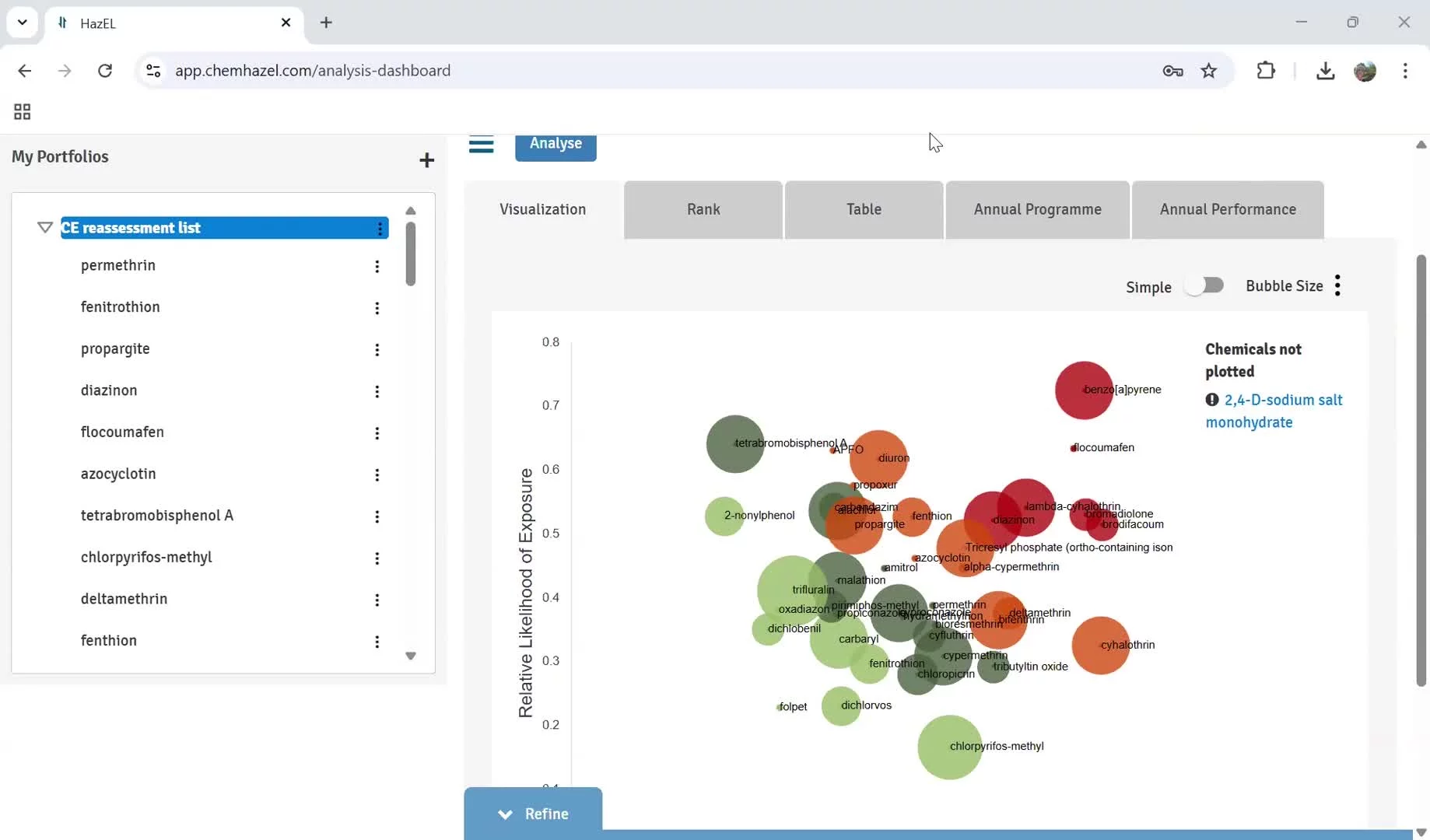Open the apps grid icon
This screenshot has width=1430, height=840.
[x=22, y=112]
